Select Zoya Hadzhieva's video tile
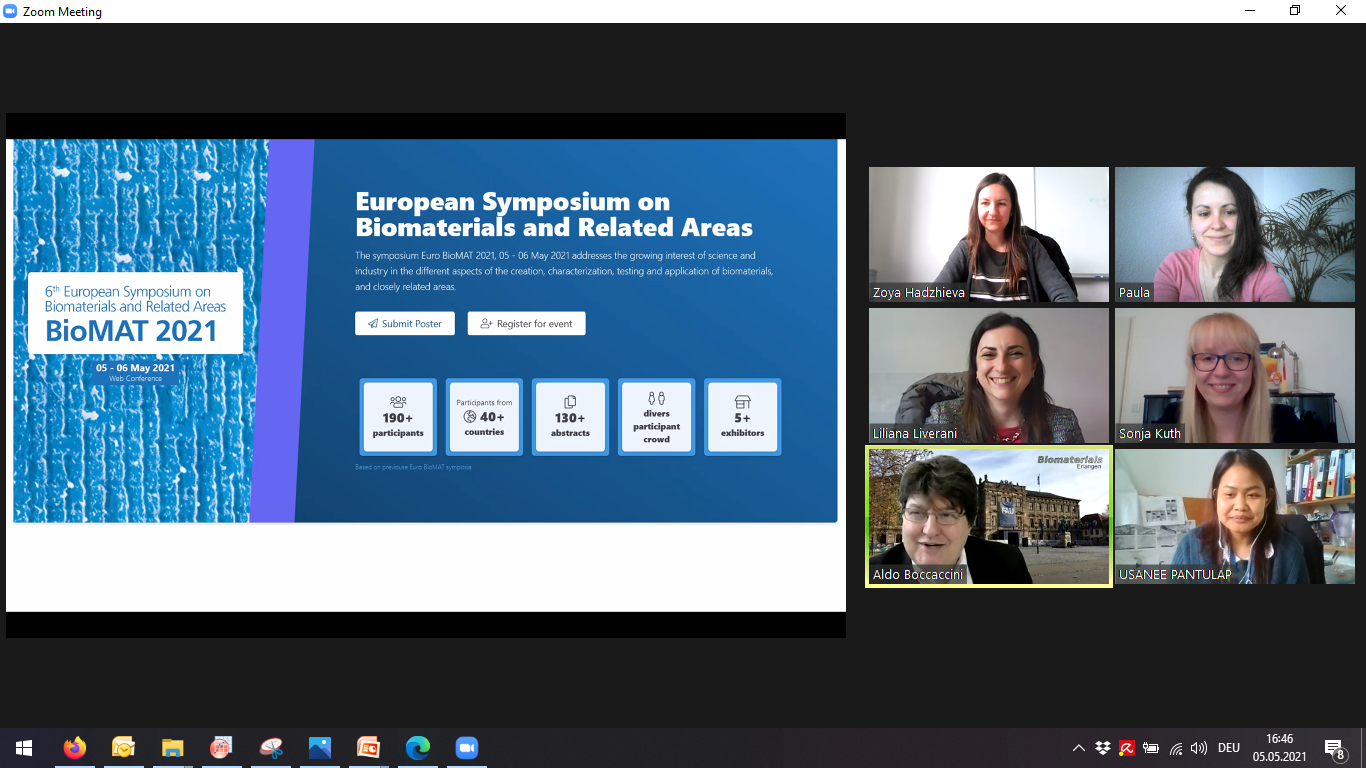This screenshot has width=1366, height=768. 988,234
